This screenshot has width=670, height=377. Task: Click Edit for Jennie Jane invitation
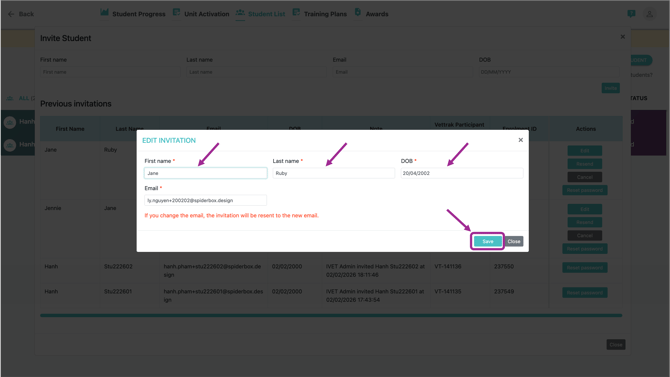click(x=585, y=209)
